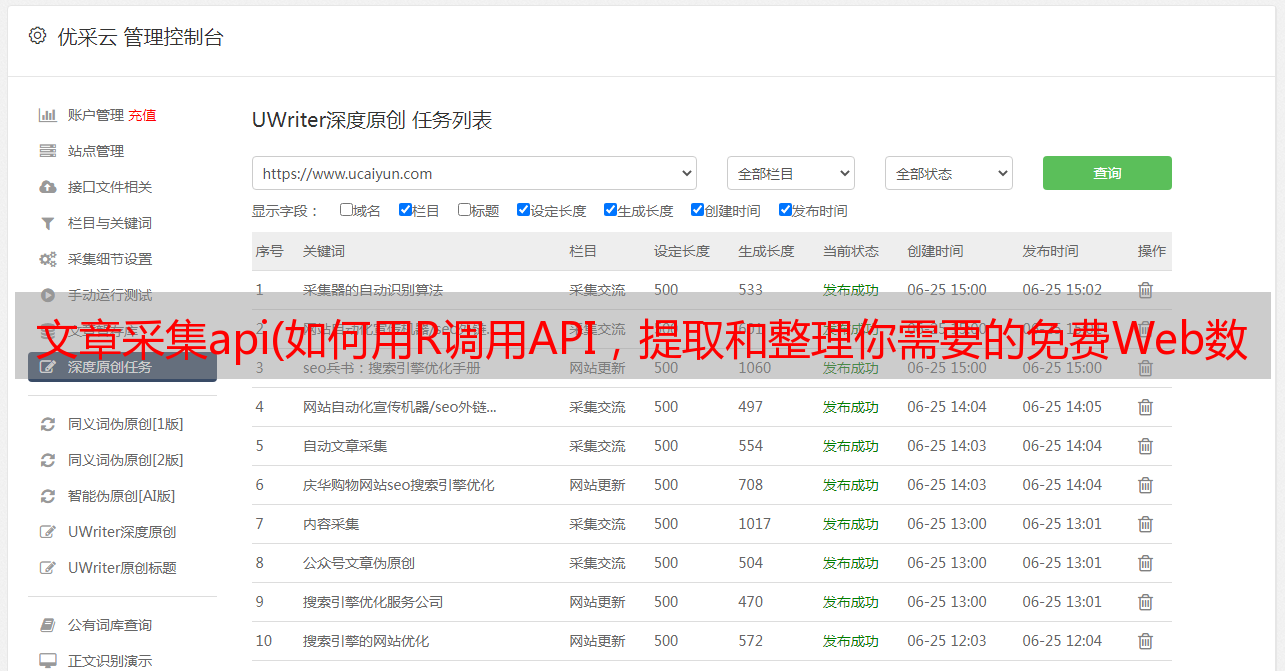Click trash icon for 搜索引擎的网站优化 row
Viewport: 1285px width, 671px height.
pyautogui.click(x=1145, y=641)
